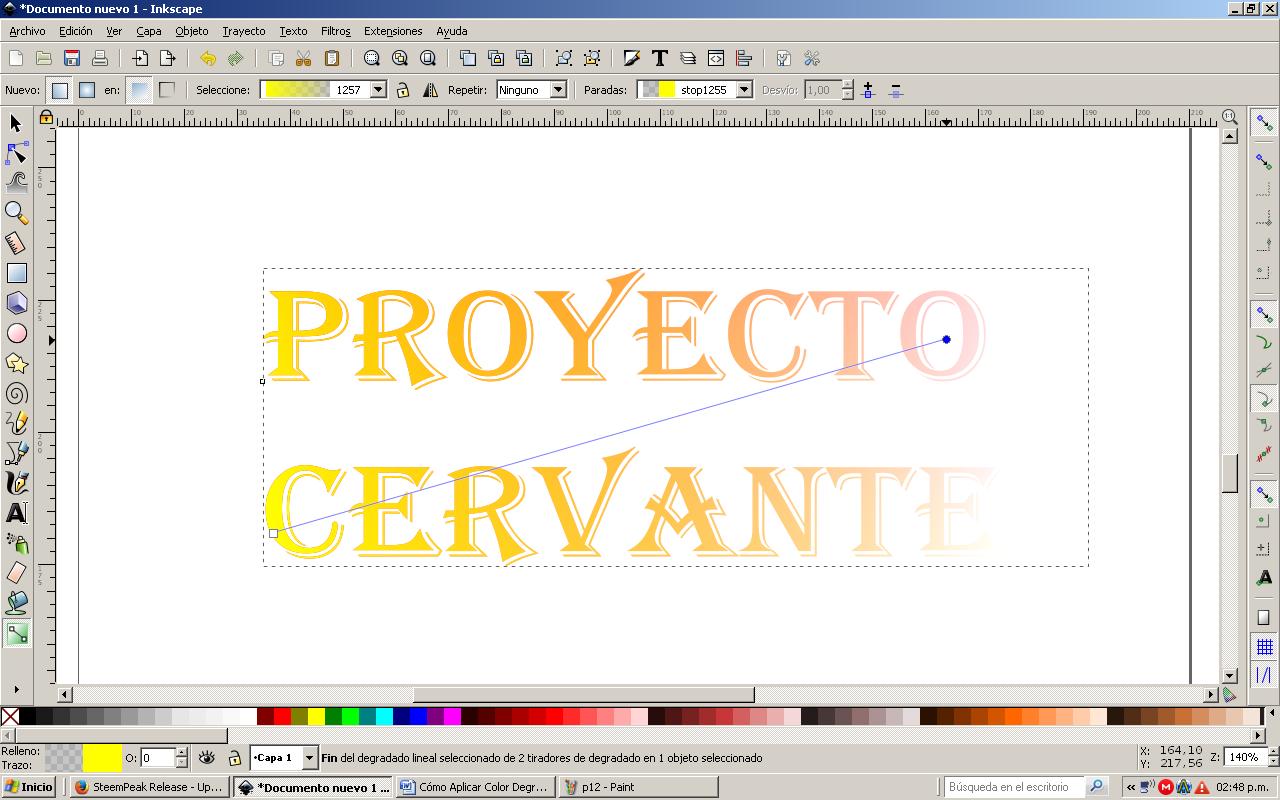1280x800 pixels.
Task: Select the Star polygon tool
Action: tap(16, 363)
